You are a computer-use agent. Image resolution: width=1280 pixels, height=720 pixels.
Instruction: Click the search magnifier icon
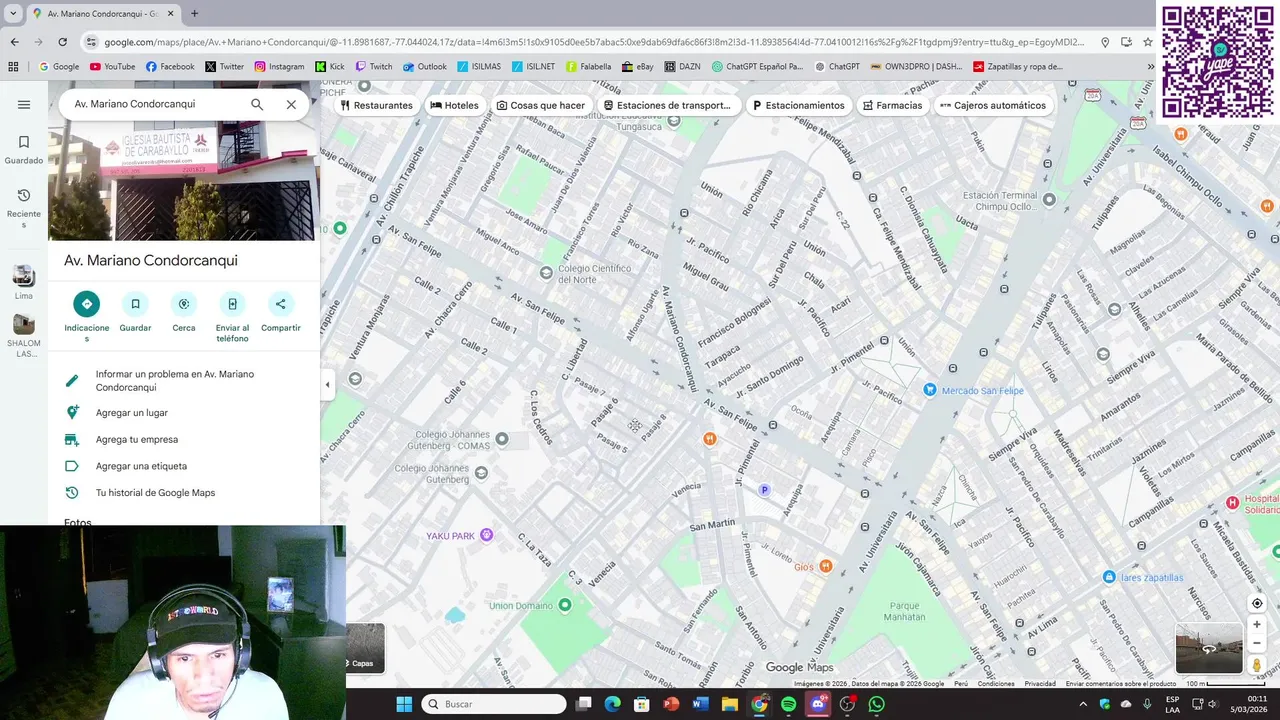point(257,104)
